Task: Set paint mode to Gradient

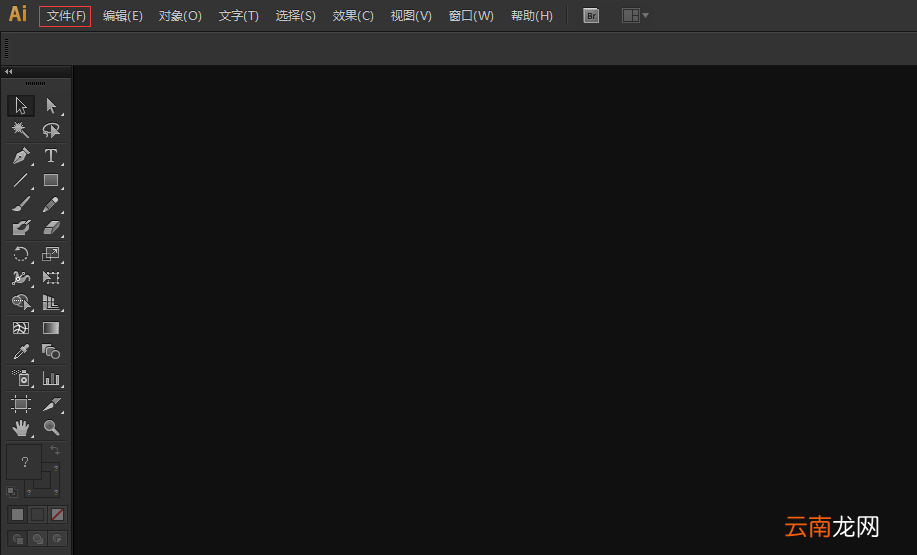Action: point(37,514)
